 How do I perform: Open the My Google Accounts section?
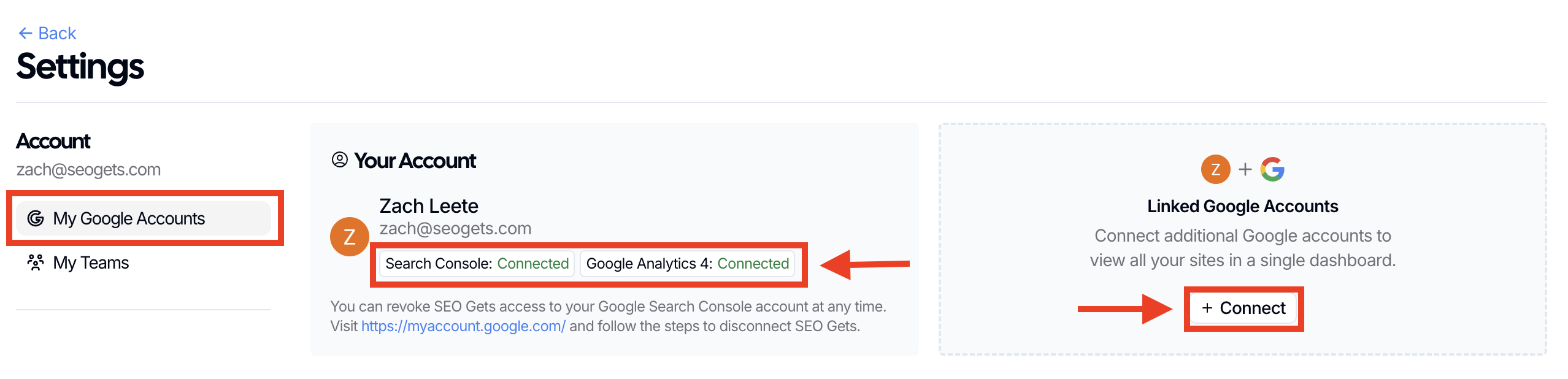(x=129, y=218)
